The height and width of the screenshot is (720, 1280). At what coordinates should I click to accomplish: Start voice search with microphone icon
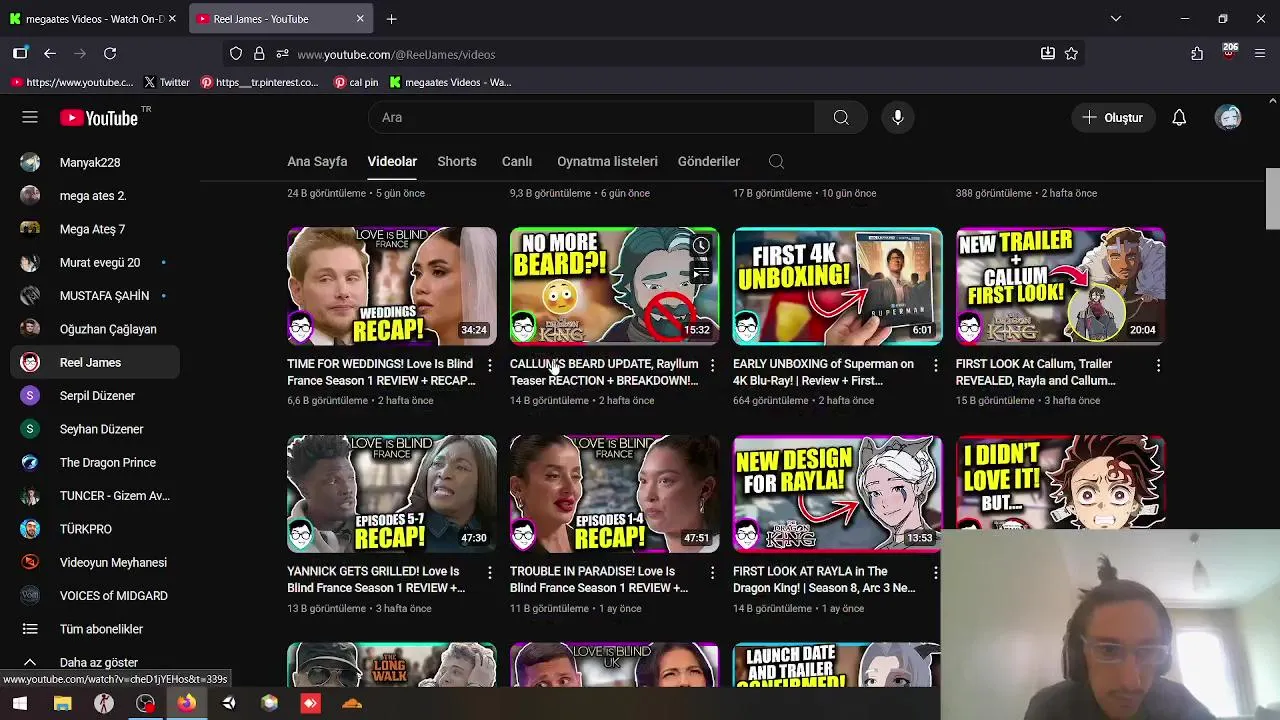898,118
